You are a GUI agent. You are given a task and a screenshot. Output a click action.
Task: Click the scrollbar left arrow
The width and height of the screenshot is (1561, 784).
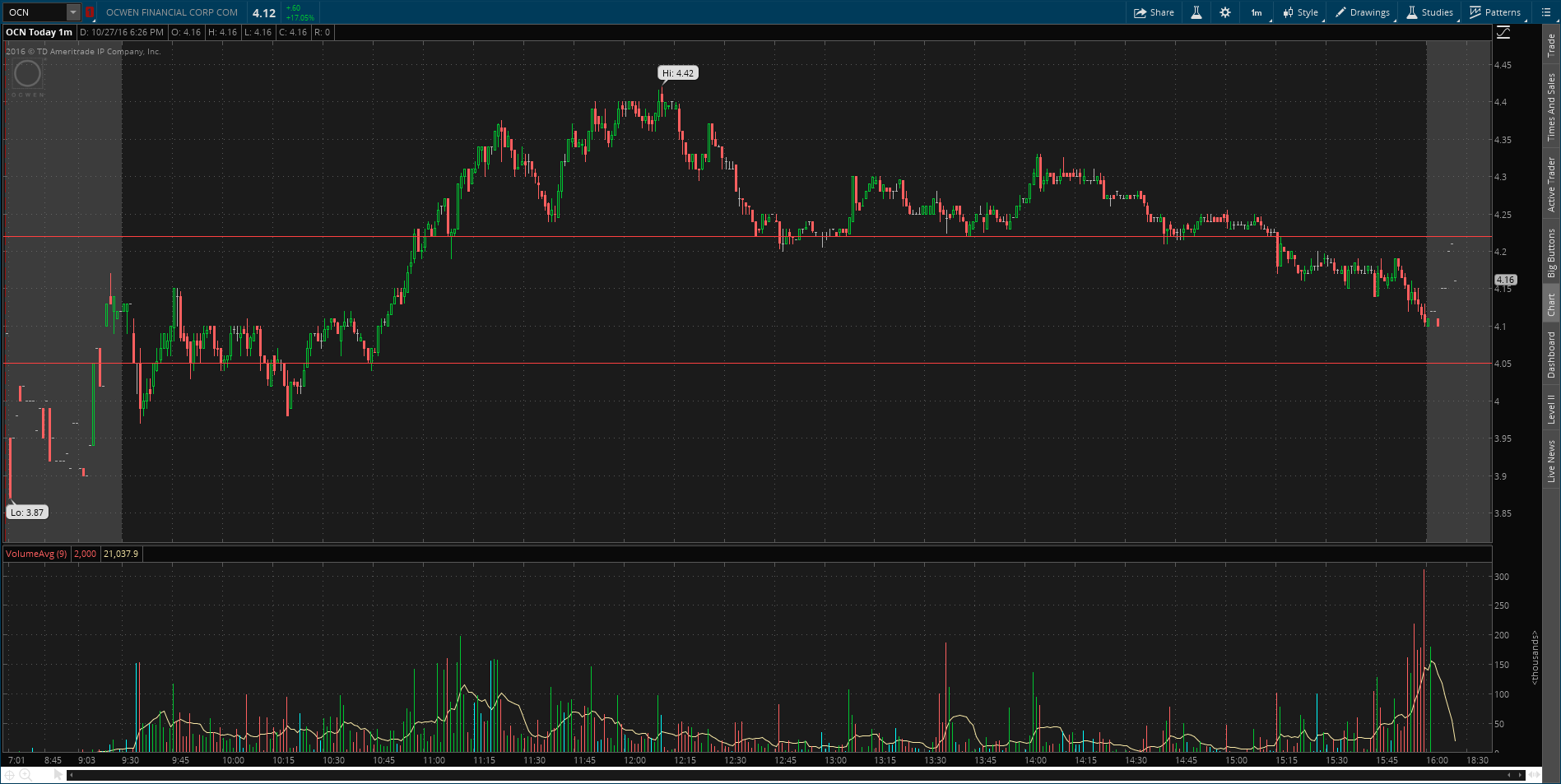tap(72, 775)
